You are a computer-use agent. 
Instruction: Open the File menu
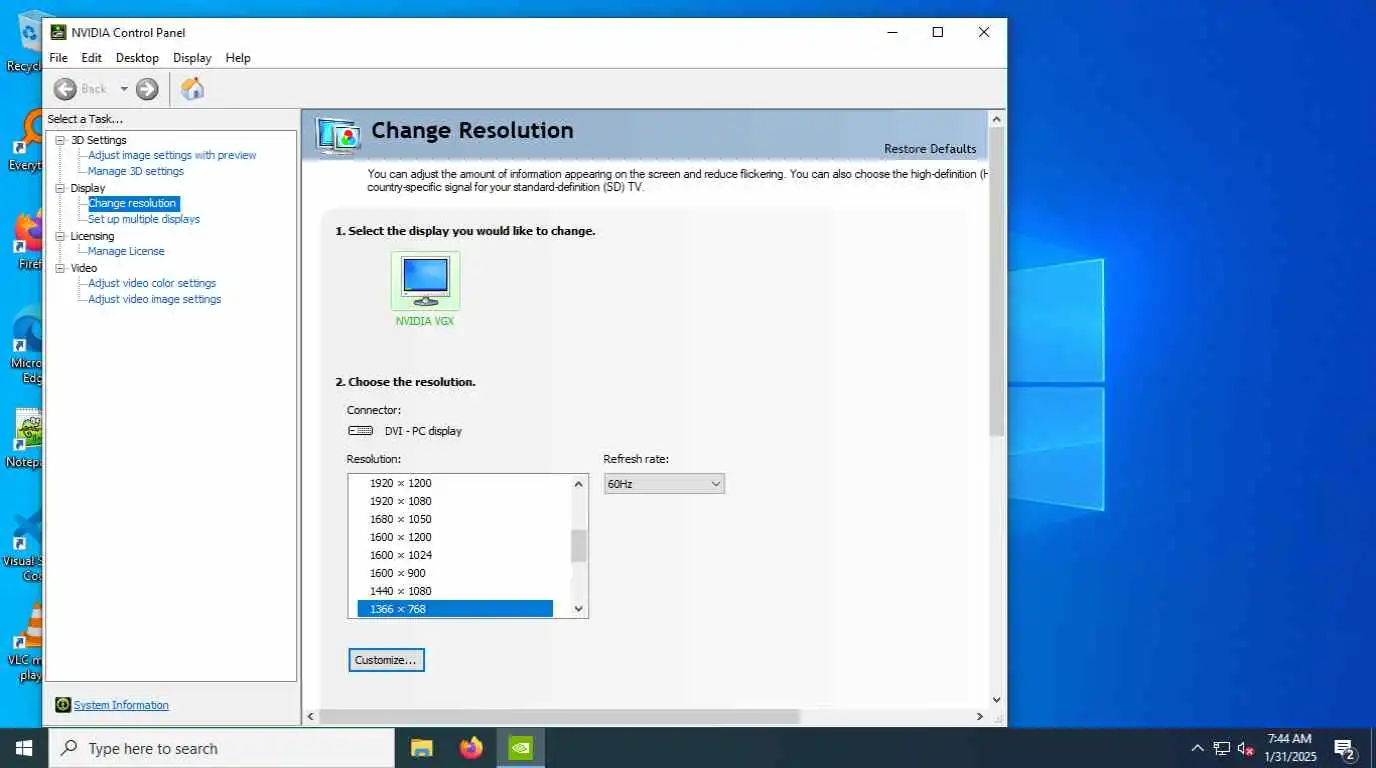click(59, 58)
